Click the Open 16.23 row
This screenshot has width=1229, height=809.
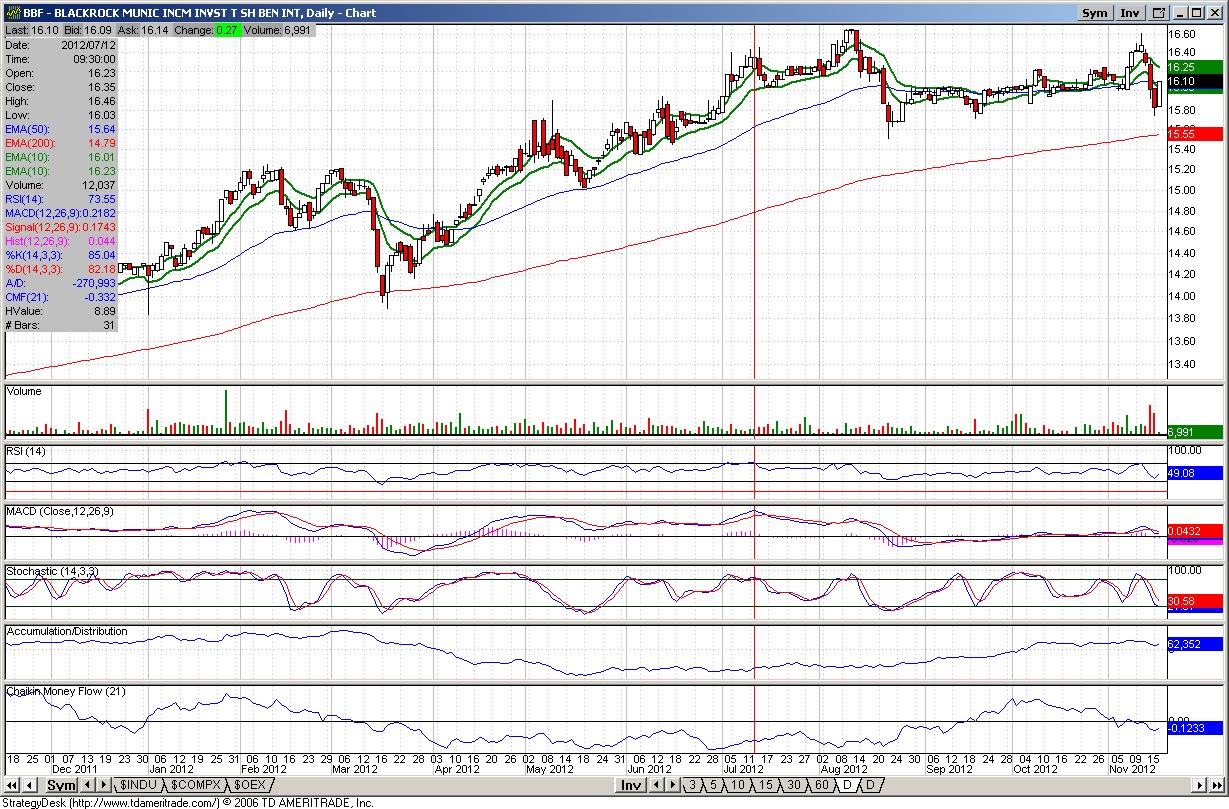tap(61, 74)
